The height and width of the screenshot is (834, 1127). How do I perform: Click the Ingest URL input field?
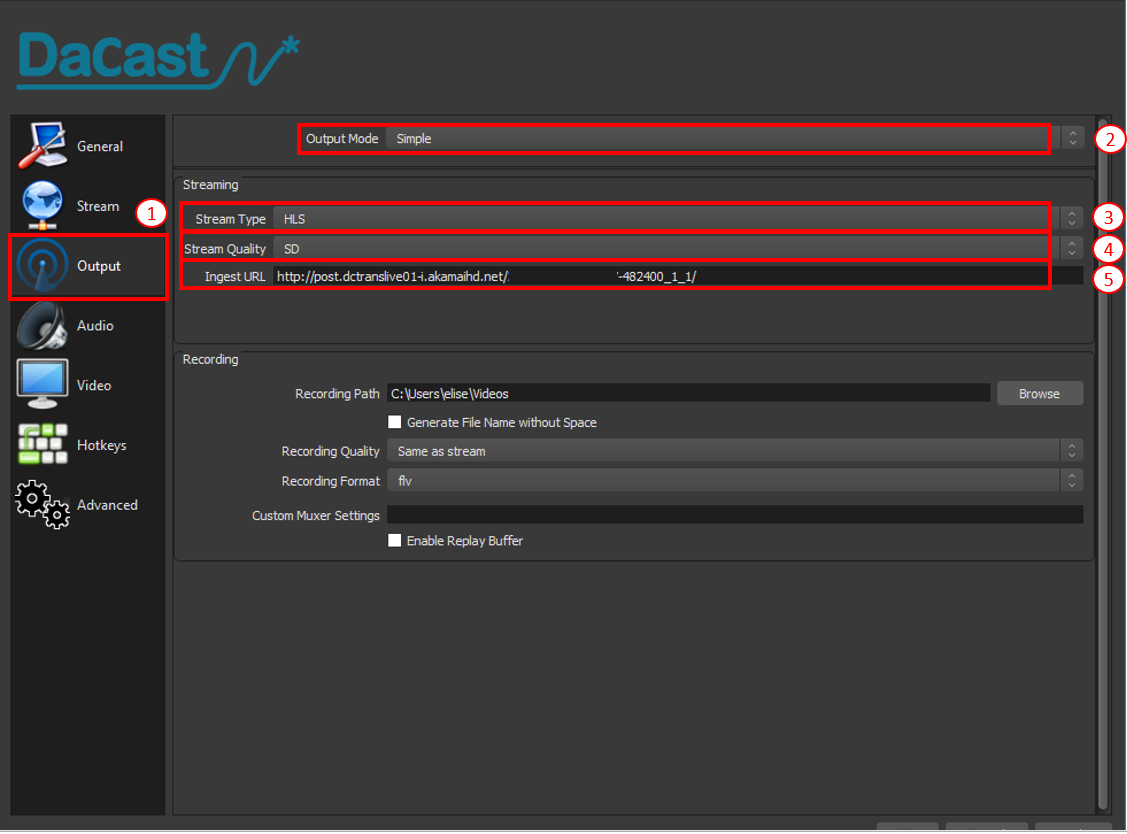[x=678, y=276]
